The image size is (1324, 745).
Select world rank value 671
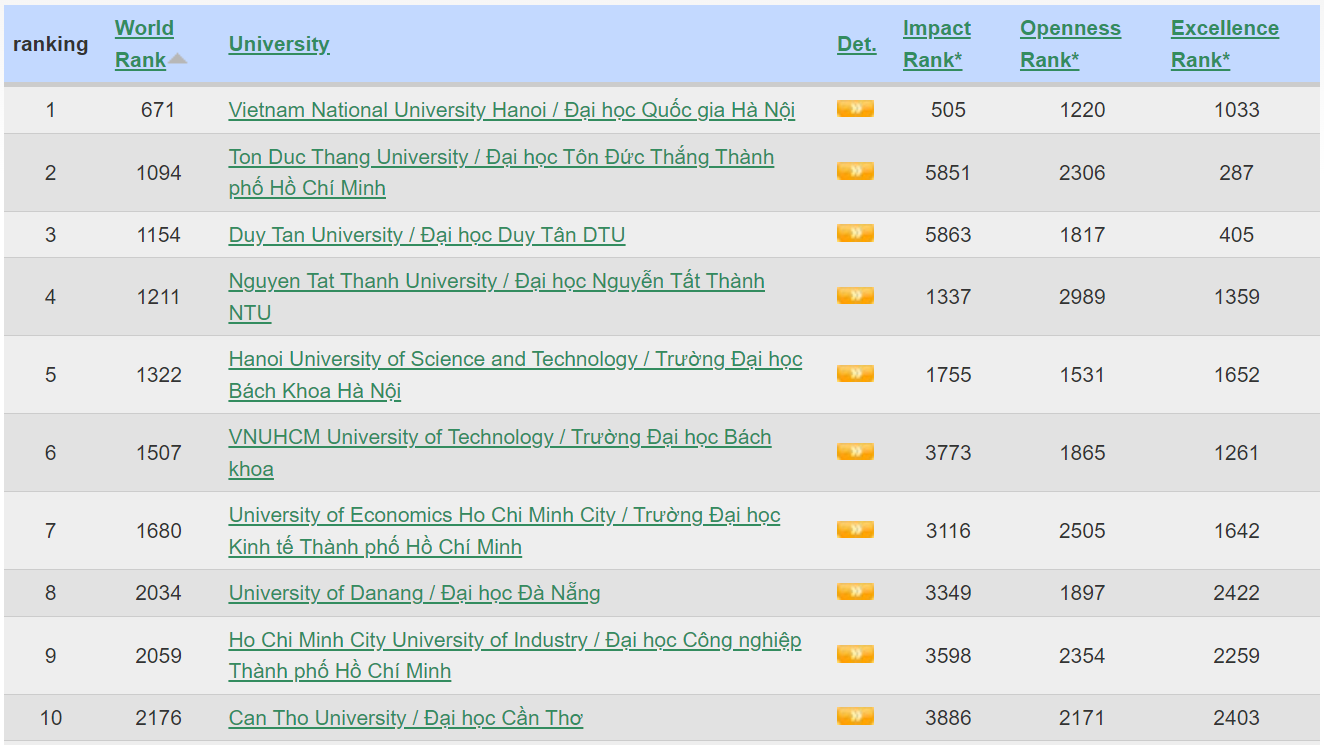coord(158,110)
